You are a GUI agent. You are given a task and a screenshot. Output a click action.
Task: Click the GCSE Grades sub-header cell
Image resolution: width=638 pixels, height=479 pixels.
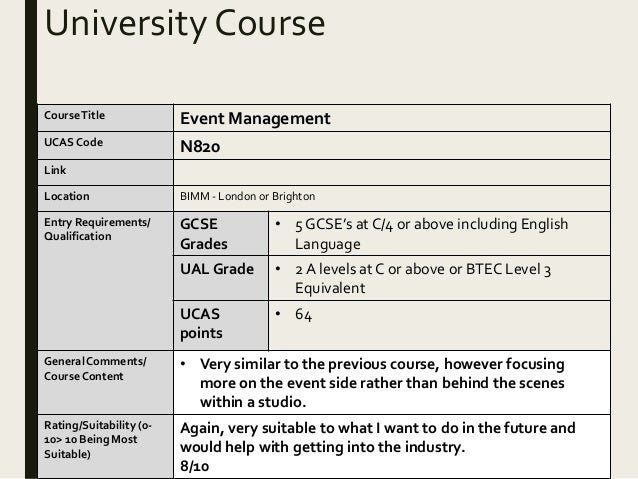221,234
